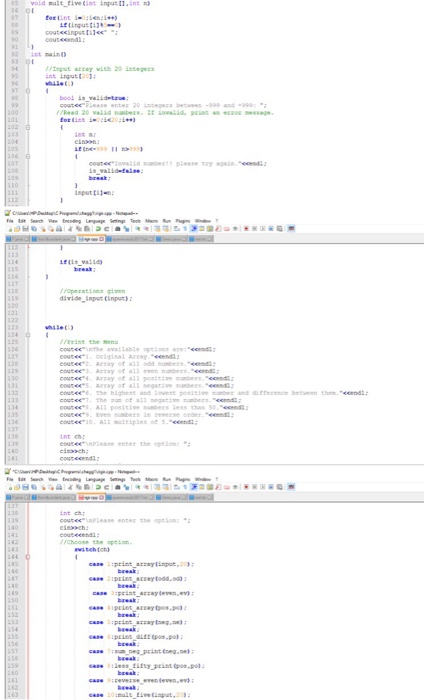Click the 'int main()' line

coord(48,54)
